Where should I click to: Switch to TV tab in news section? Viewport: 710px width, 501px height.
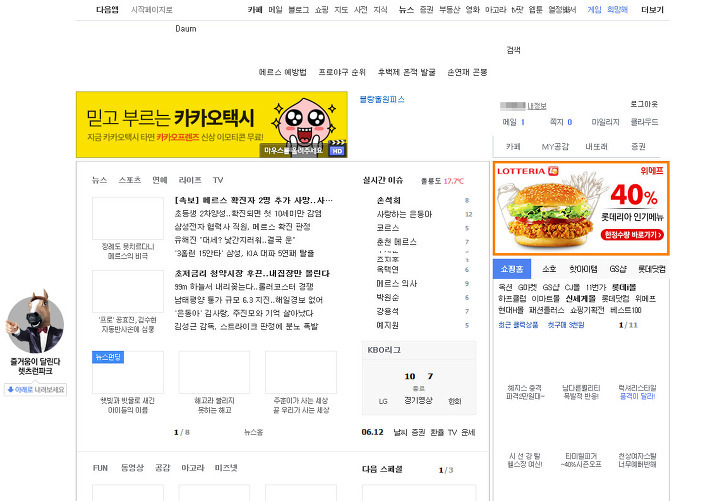tap(218, 180)
